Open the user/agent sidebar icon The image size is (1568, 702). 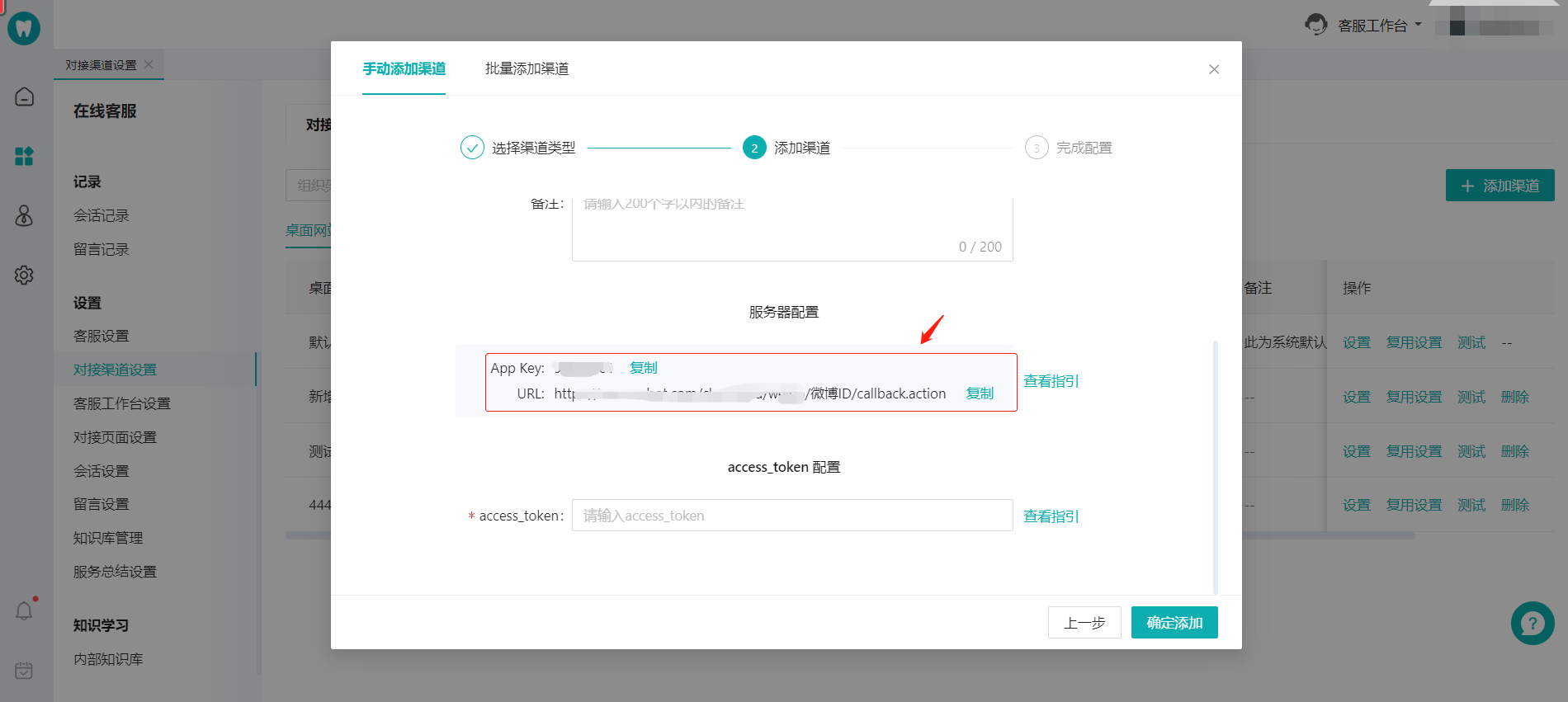point(25,215)
